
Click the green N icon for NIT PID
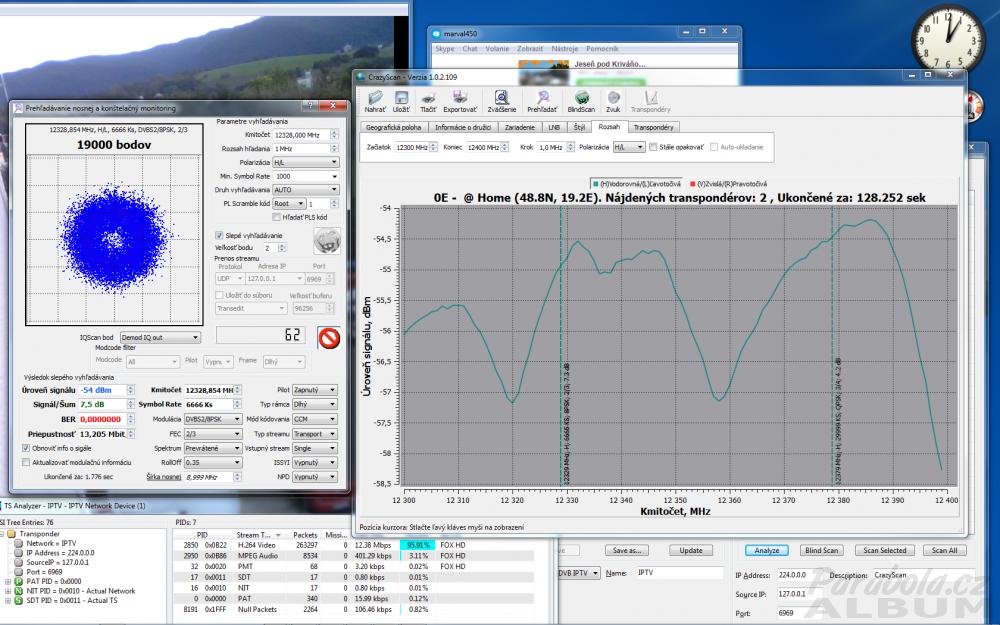click(x=18, y=591)
